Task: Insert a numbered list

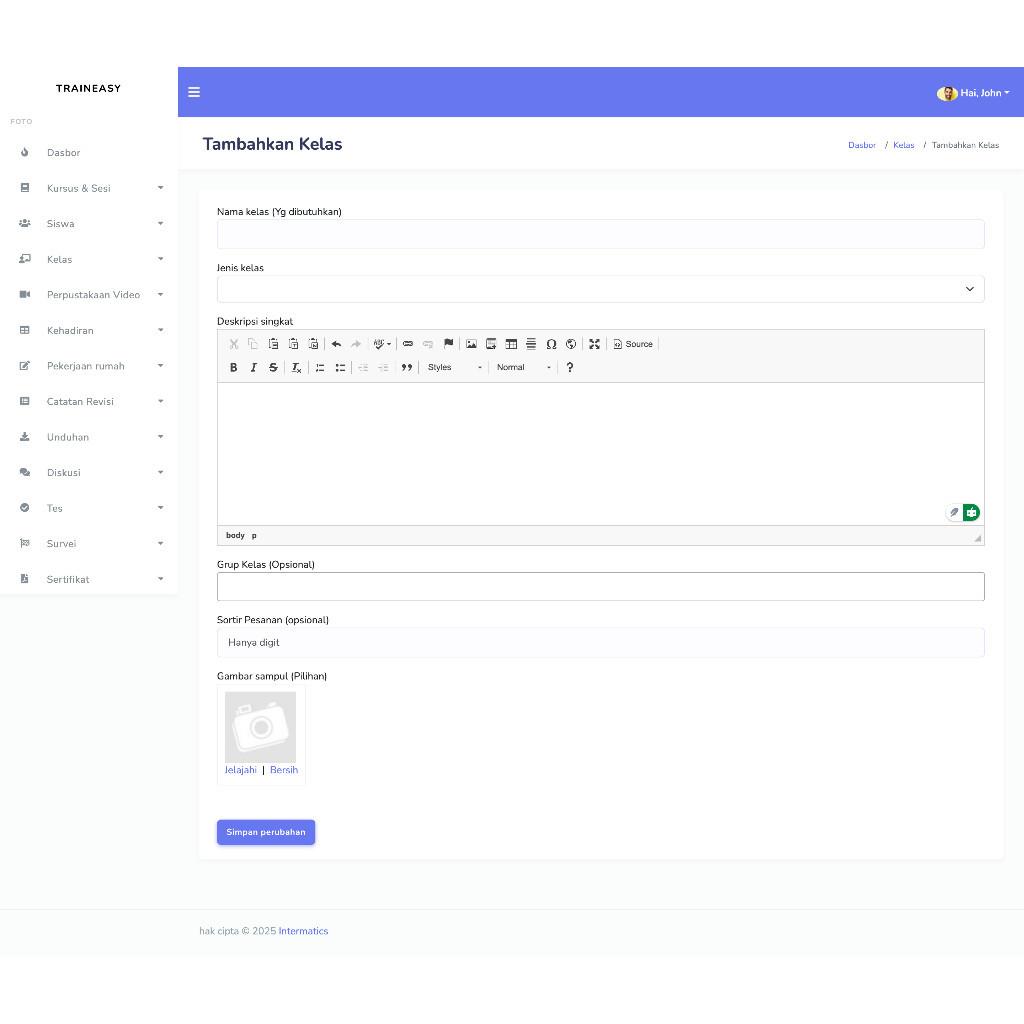Action: (x=320, y=368)
